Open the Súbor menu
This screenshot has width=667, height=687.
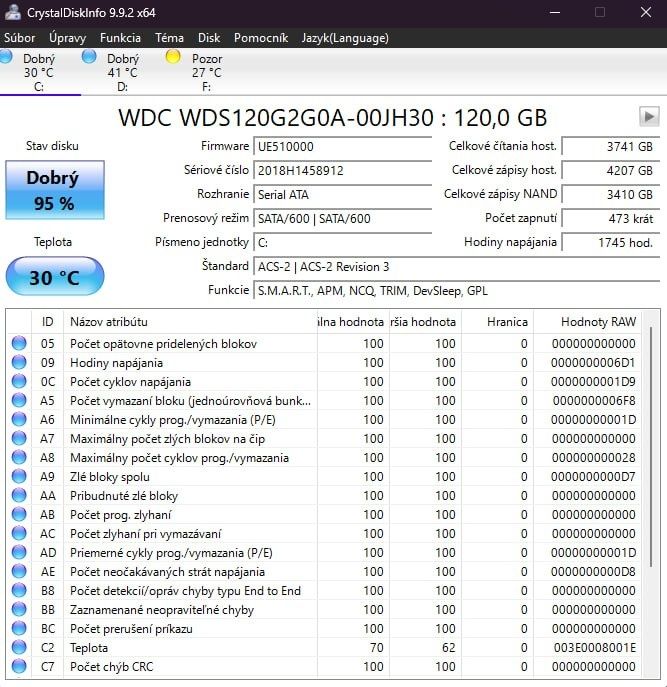(20, 38)
